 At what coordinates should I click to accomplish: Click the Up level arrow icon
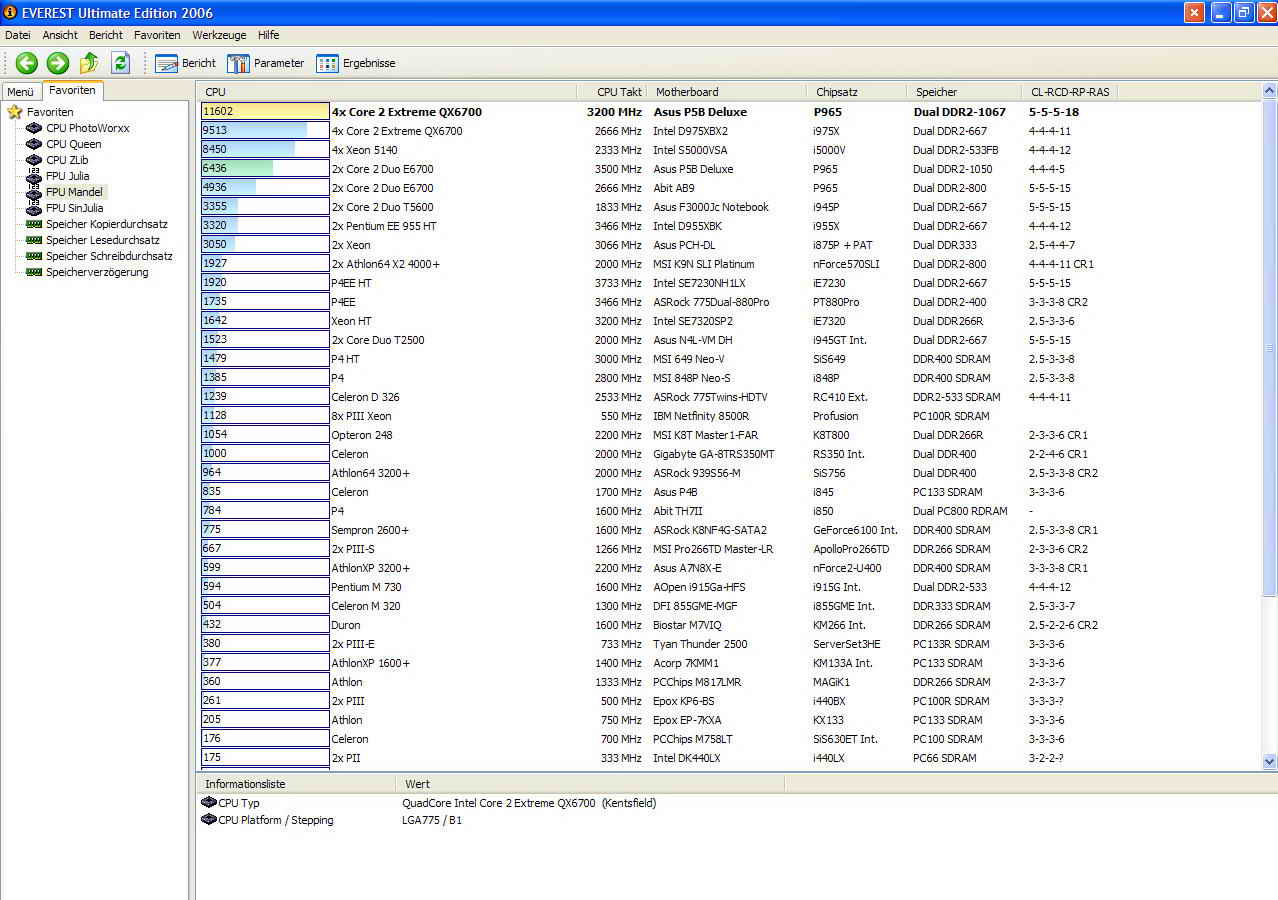(89, 63)
